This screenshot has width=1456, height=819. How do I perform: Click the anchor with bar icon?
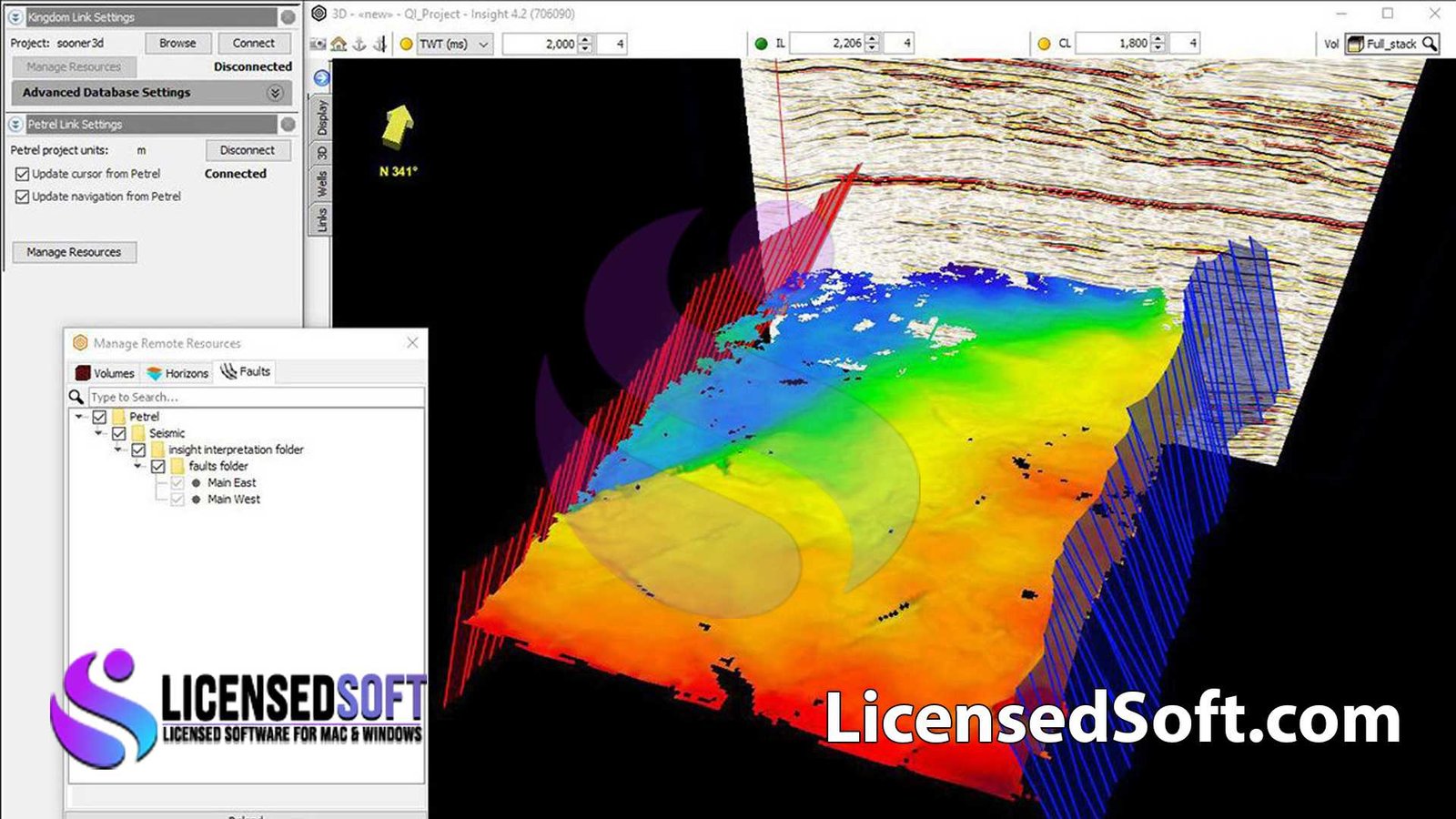[380, 44]
